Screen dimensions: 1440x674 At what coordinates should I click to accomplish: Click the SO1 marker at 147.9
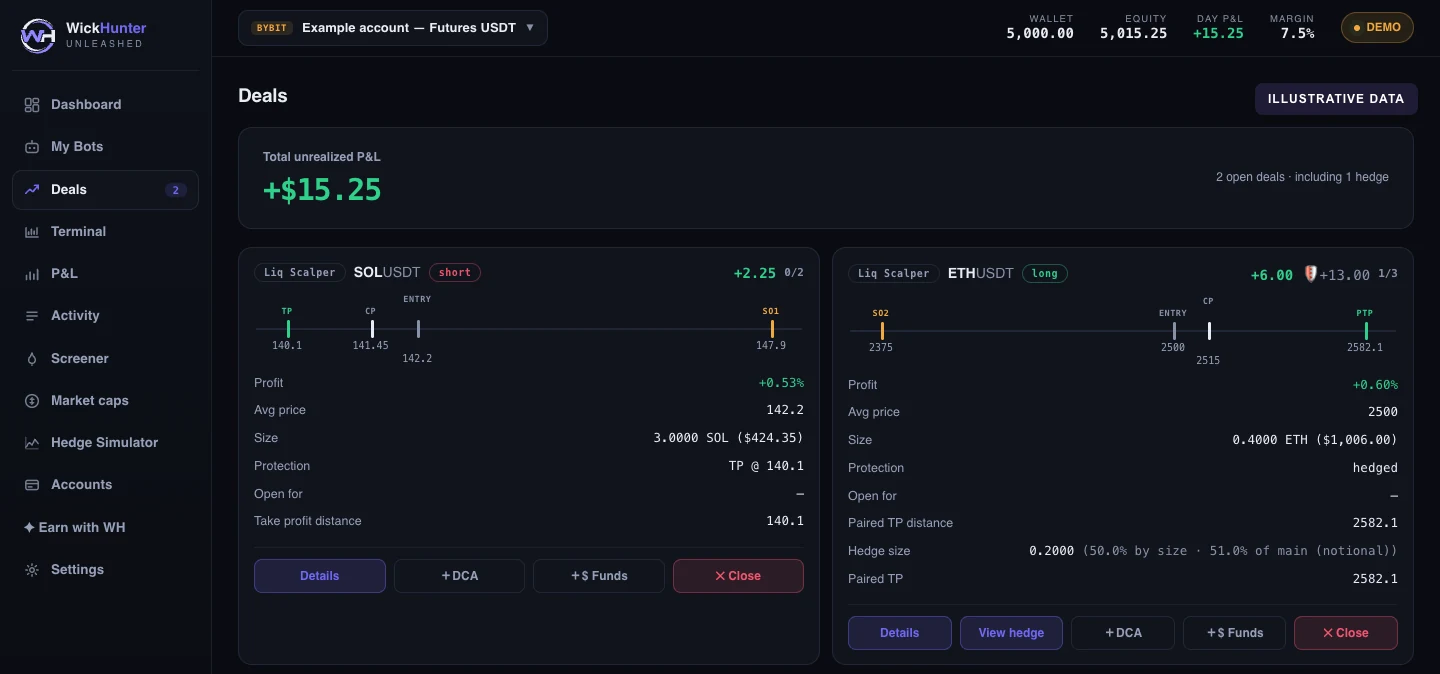pos(771,329)
